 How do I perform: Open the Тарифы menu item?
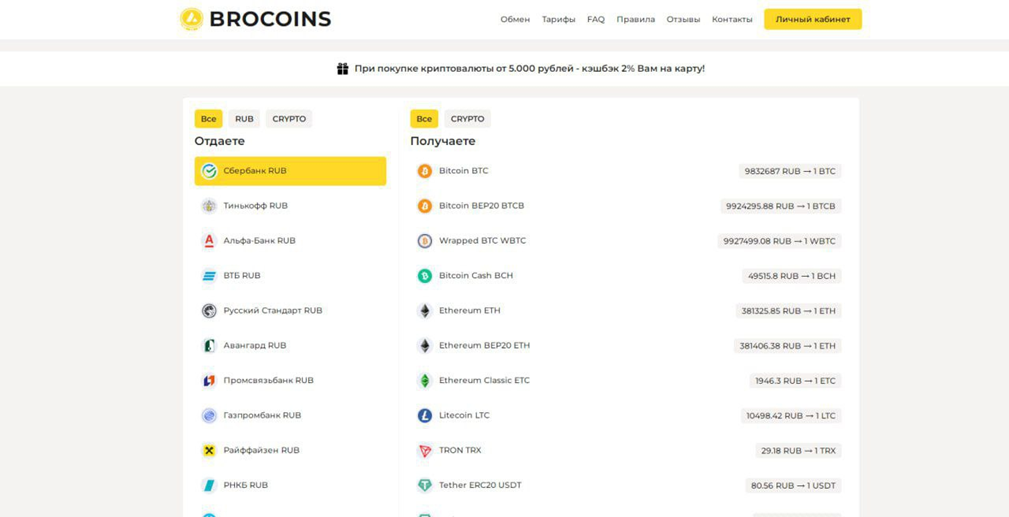coord(558,20)
